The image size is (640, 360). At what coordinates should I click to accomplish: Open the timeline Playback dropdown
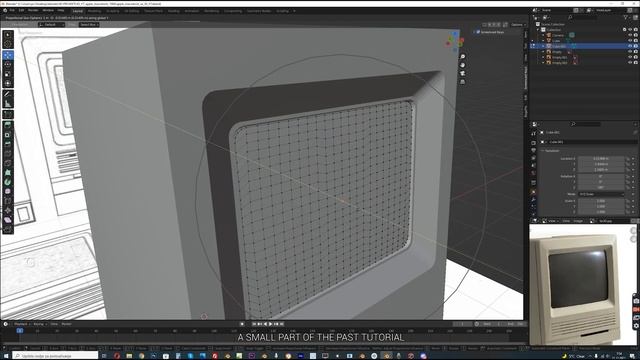(21, 324)
